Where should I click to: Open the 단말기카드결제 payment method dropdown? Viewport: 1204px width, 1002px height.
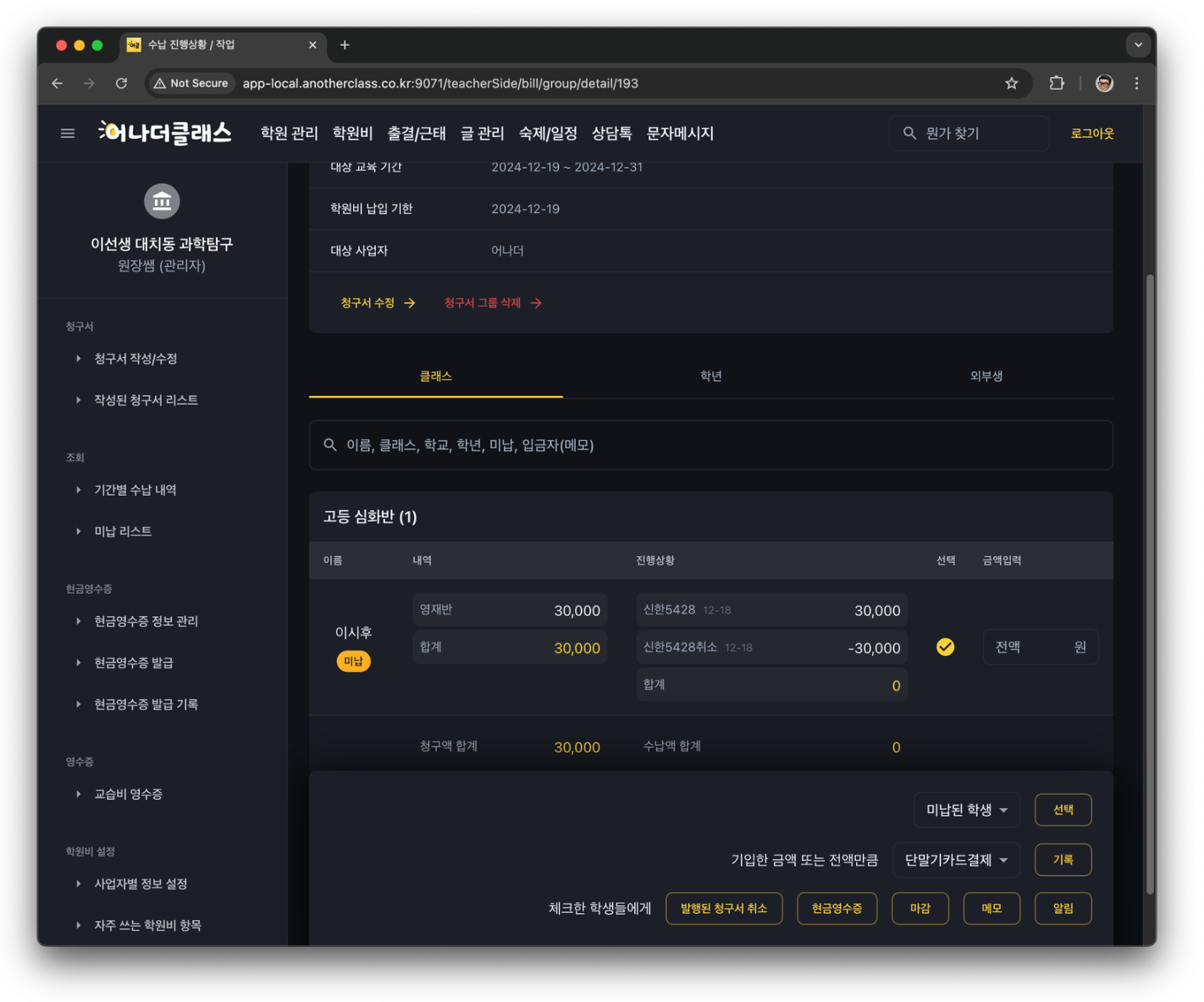(957, 860)
